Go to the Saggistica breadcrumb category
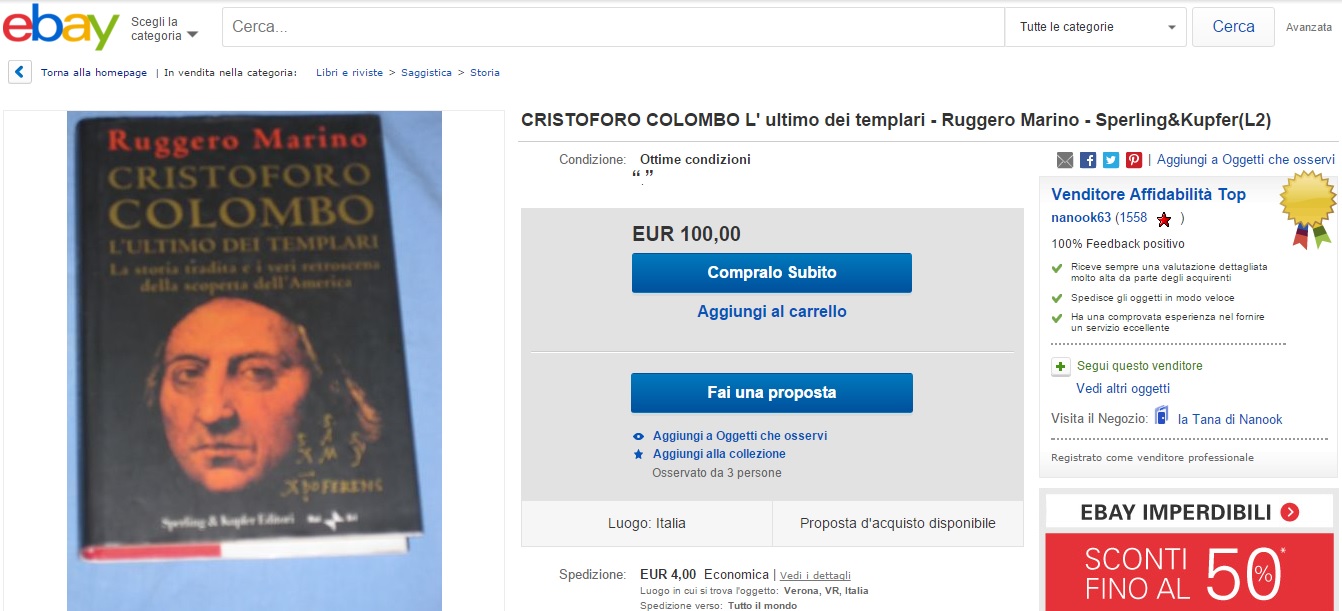Image resolution: width=1342 pixels, height=611 pixels. click(x=426, y=72)
